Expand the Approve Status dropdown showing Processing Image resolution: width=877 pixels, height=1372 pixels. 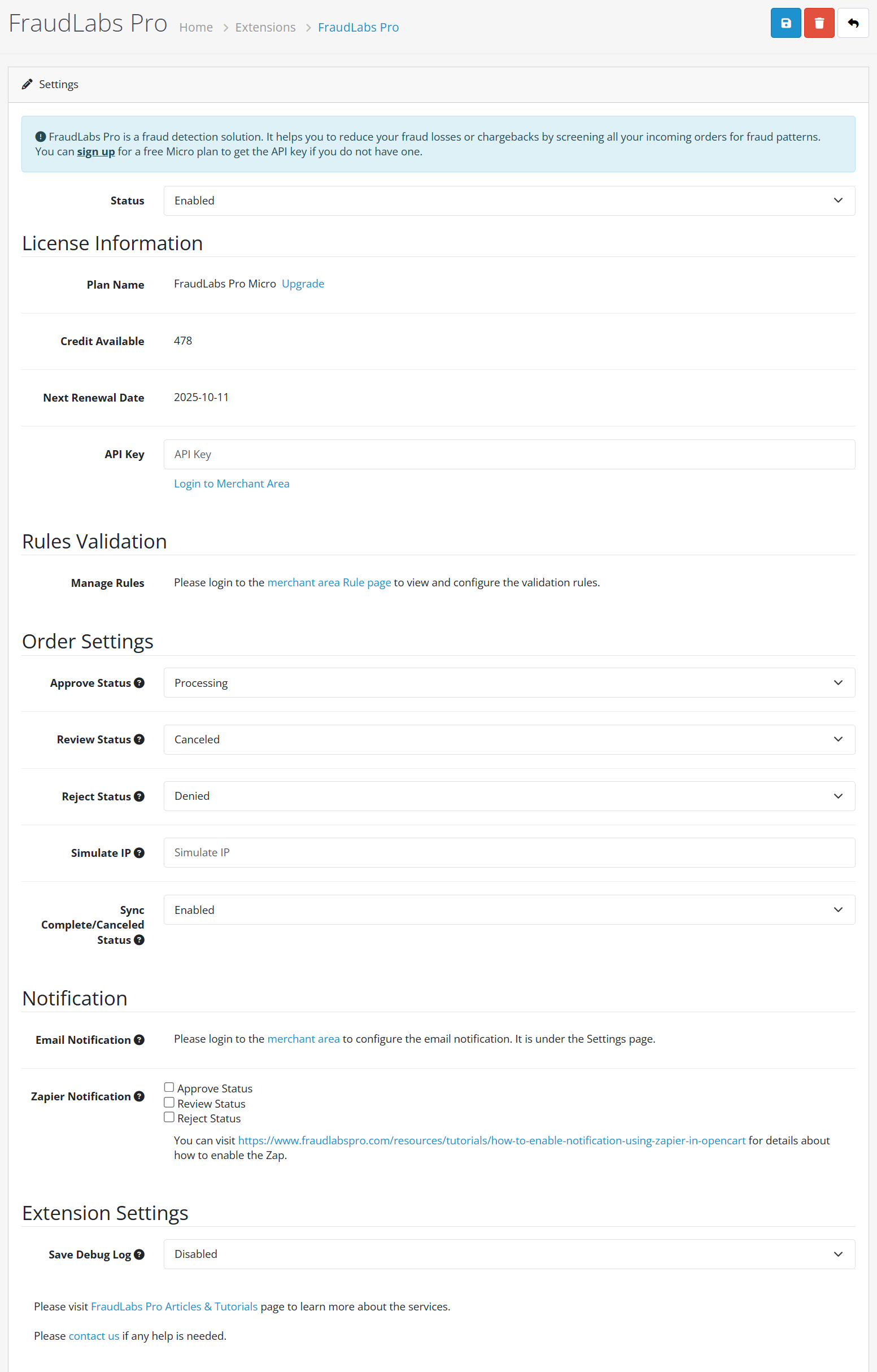(509, 682)
